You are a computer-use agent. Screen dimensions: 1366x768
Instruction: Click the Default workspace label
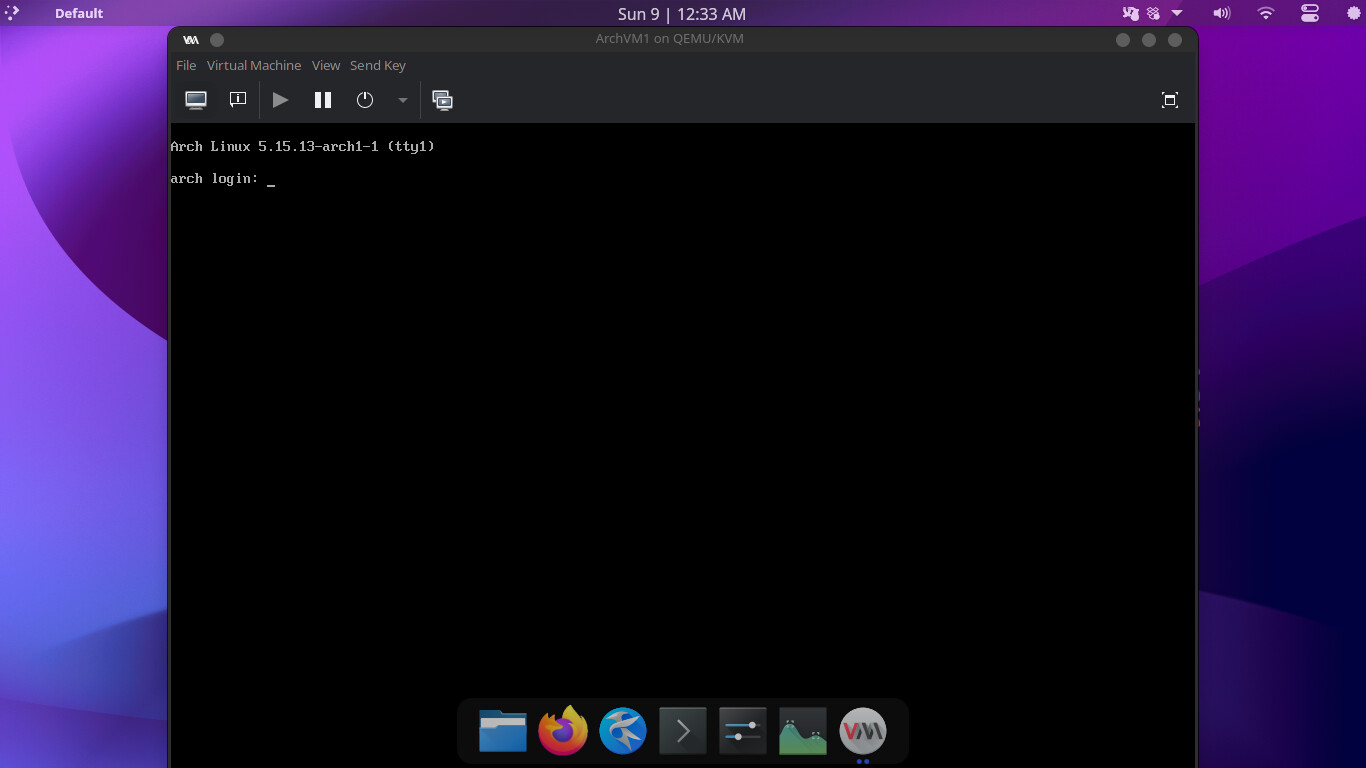(79, 14)
